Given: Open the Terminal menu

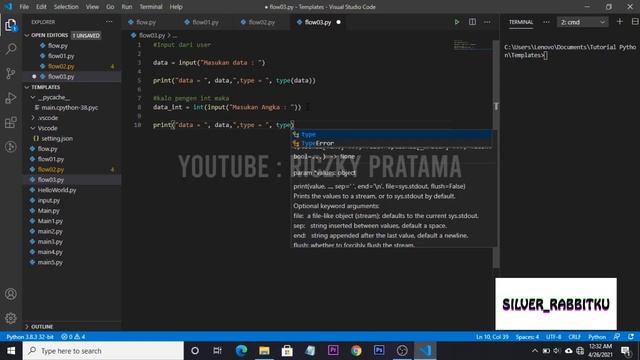Looking at the screenshot, I should pos(151,7).
